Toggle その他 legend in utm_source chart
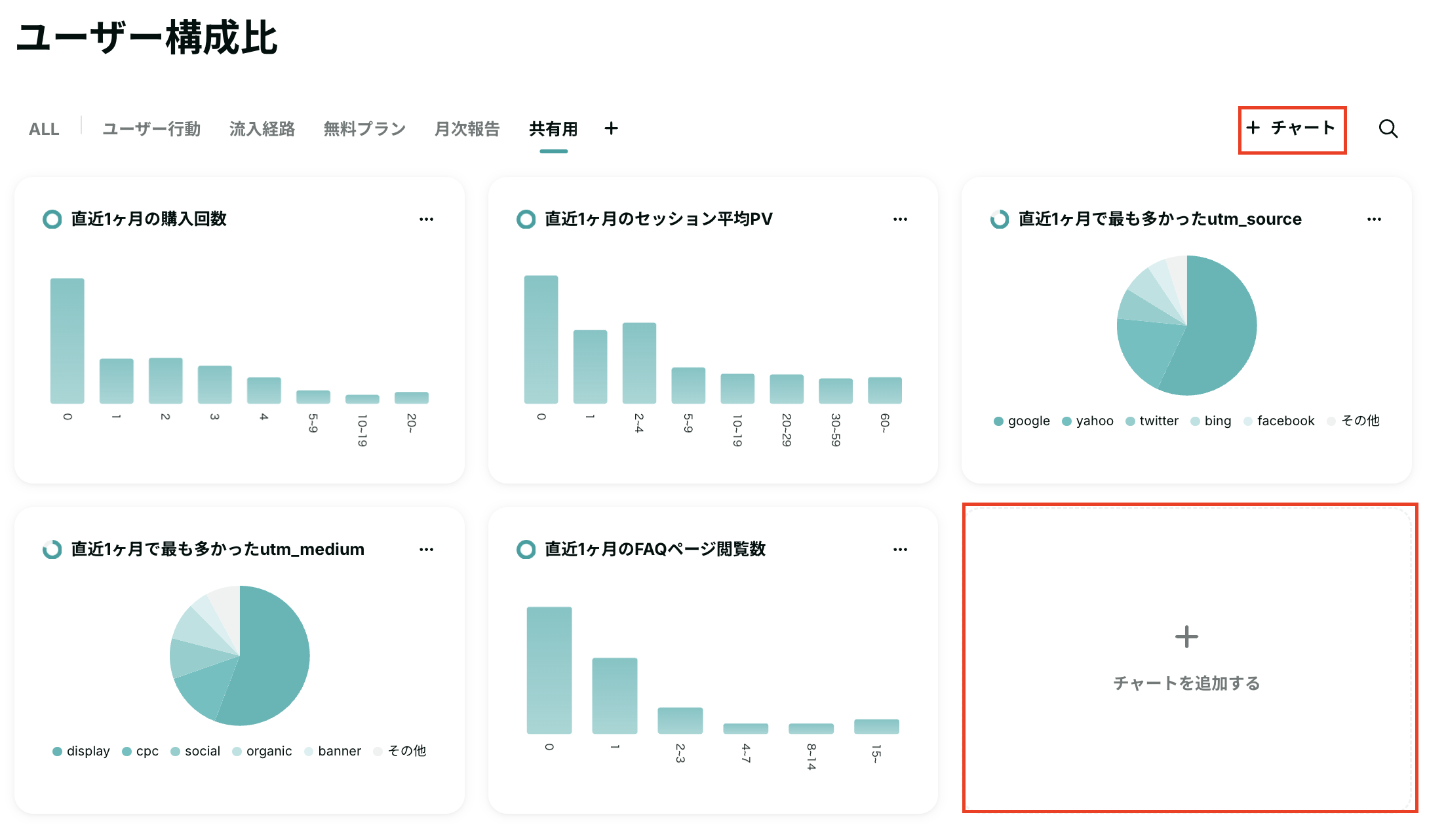This screenshot has width=1446, height=840. pyautogui.click(x=1353, y=421)
